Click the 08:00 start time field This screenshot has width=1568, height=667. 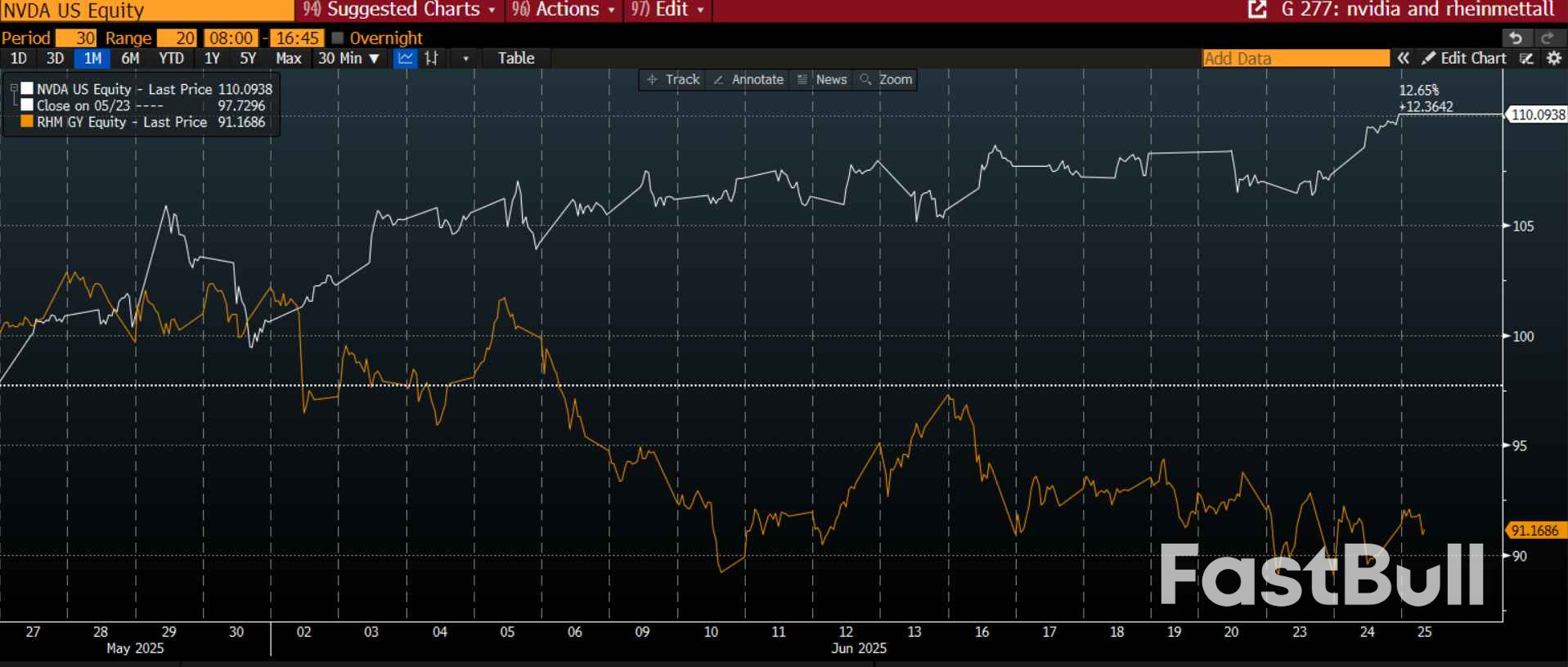pyautogui.click(x=231, y=38)
